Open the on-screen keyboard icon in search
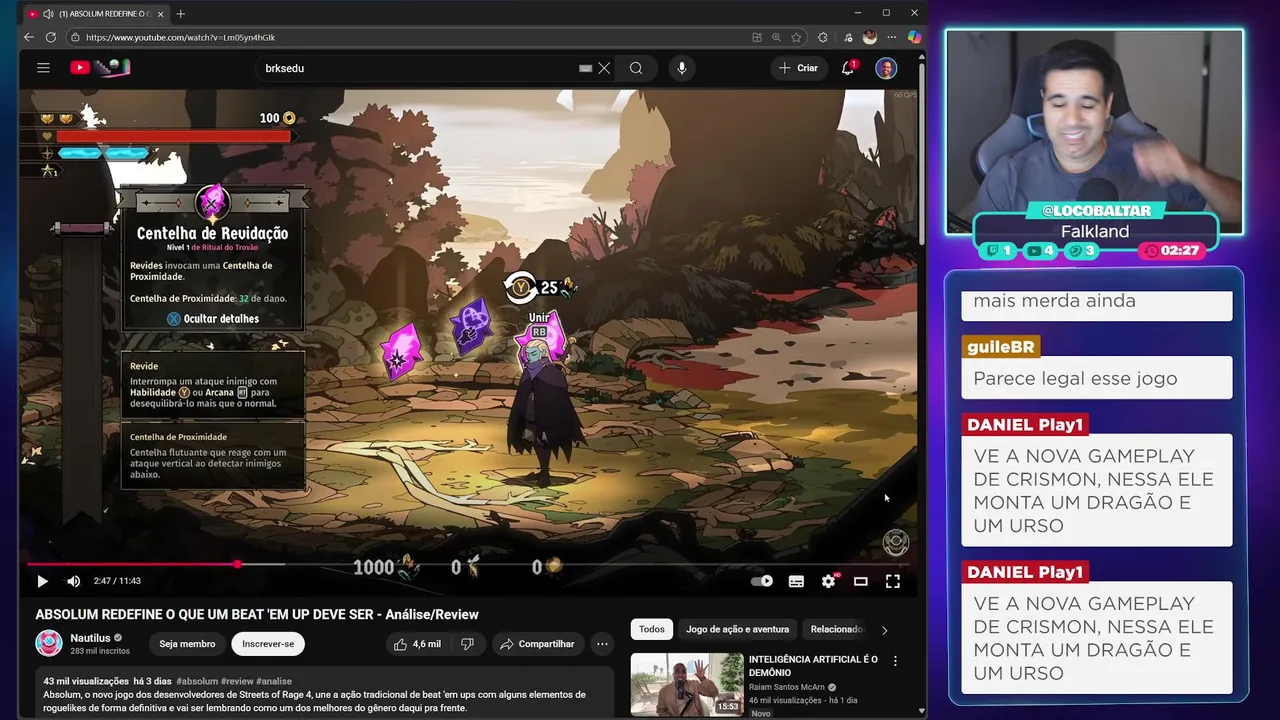The height and width of the screenshot is (720, 1280). coord(585,68)
